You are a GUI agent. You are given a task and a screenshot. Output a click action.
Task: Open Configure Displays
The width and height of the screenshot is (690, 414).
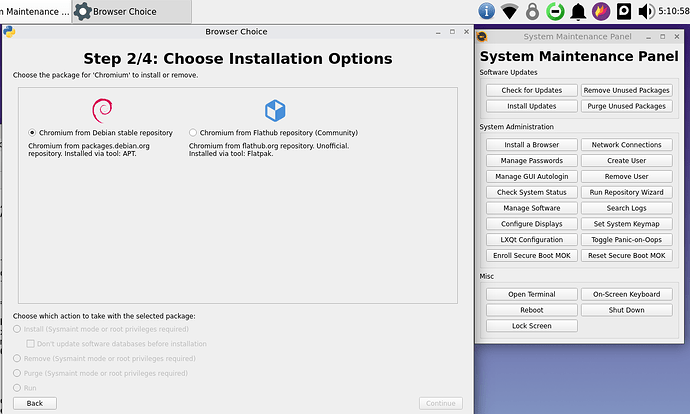click(x=532, y=224)
